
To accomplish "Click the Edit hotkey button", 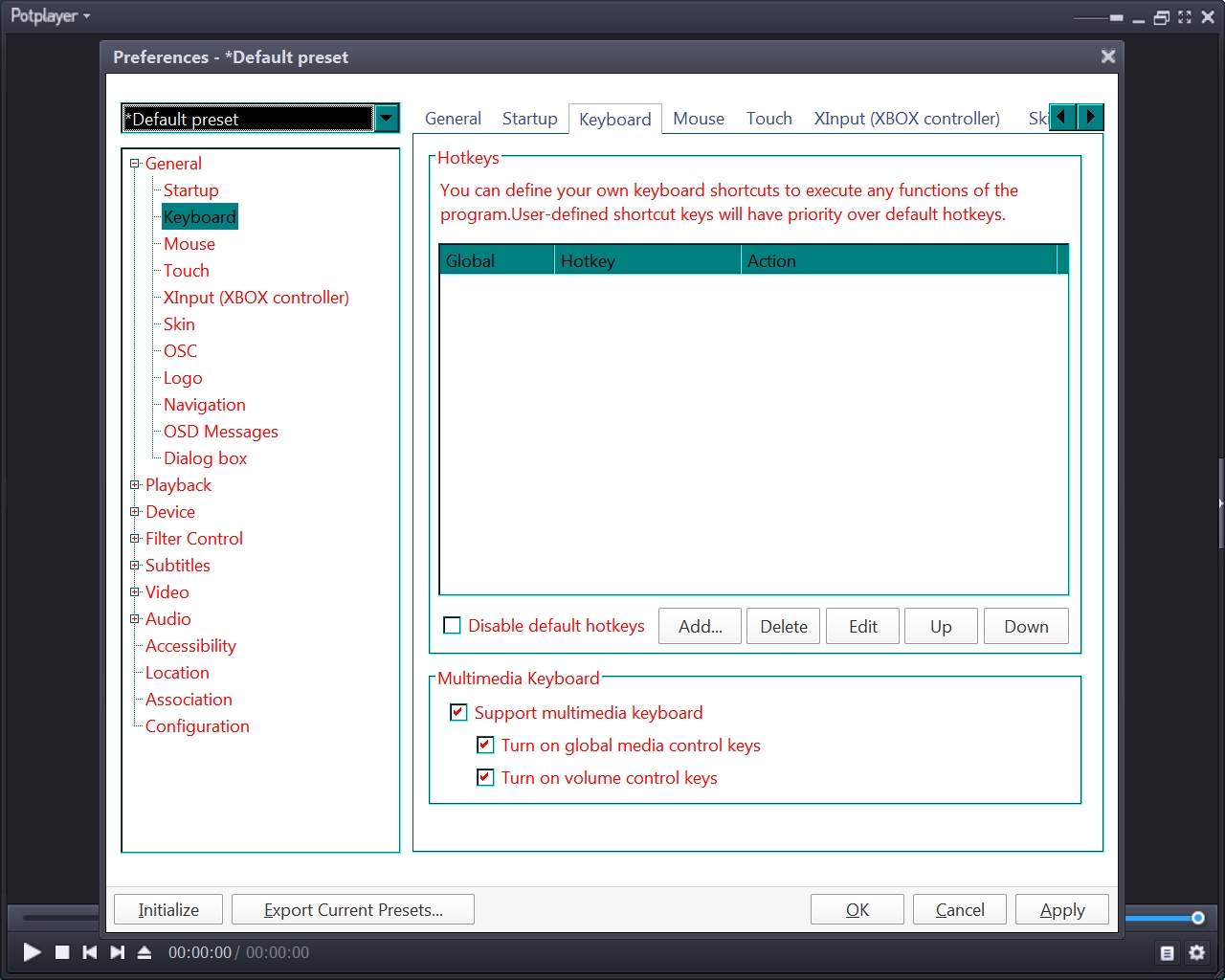I will 863,626.
